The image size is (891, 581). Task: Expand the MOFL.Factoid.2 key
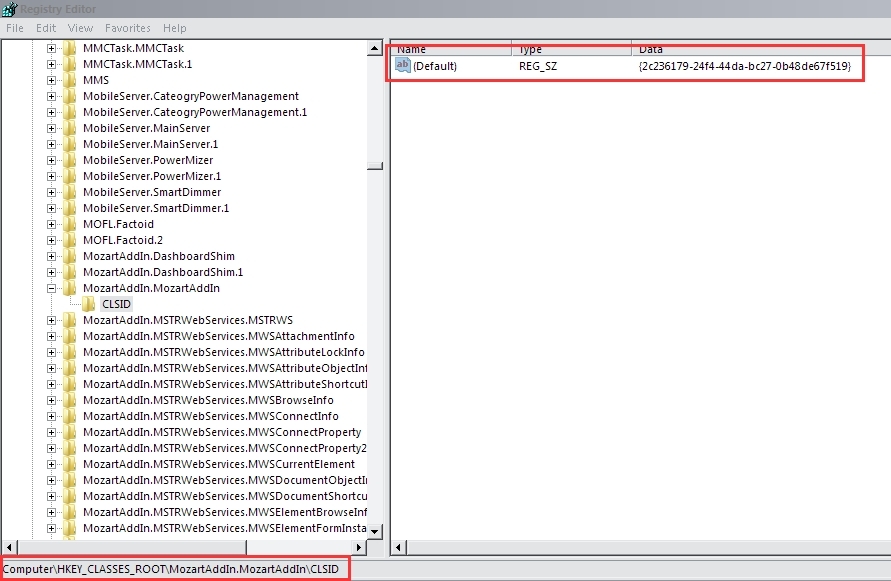(51, 240)
